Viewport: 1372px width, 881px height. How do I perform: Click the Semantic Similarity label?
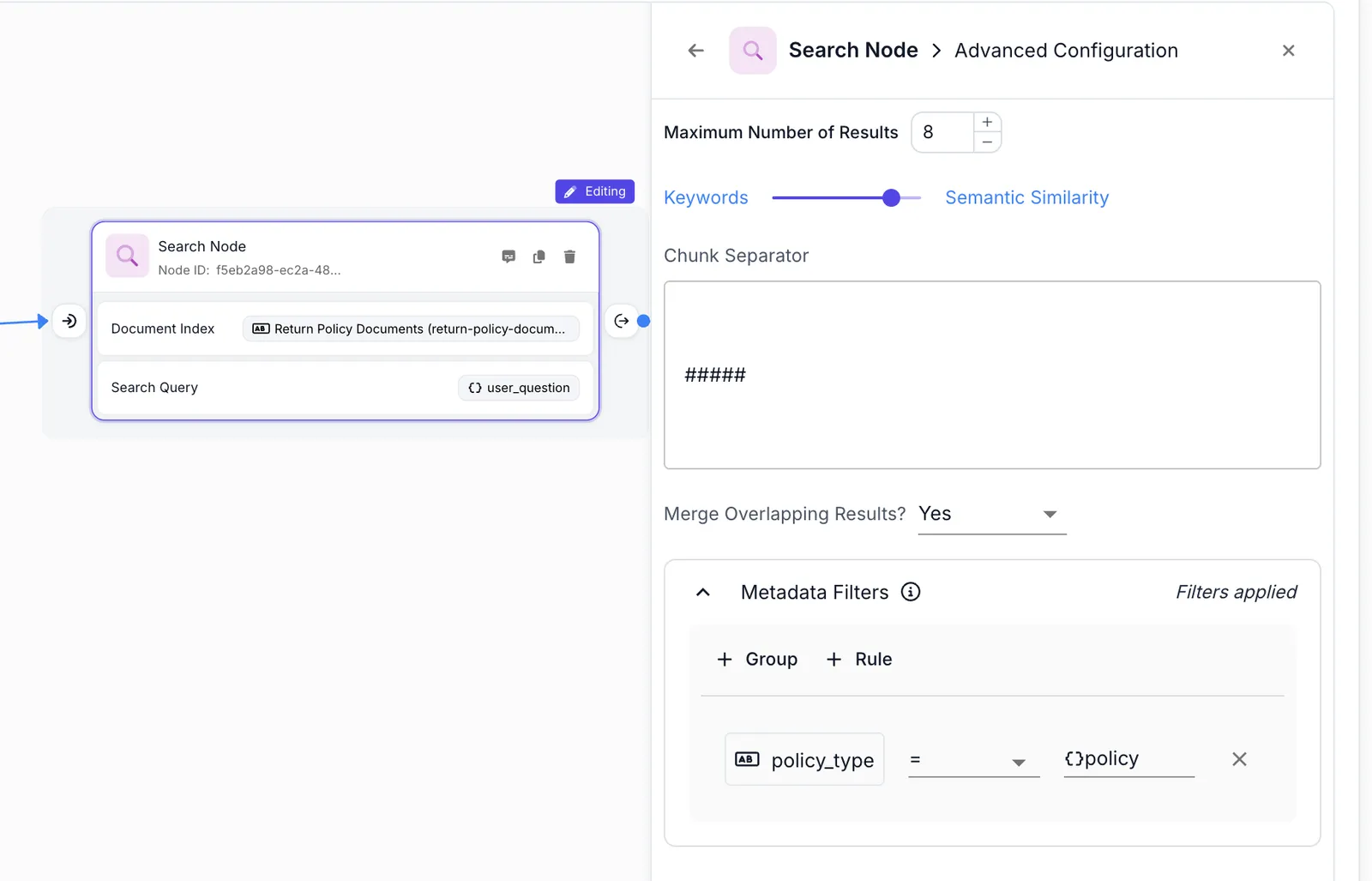pos(1026,197)
